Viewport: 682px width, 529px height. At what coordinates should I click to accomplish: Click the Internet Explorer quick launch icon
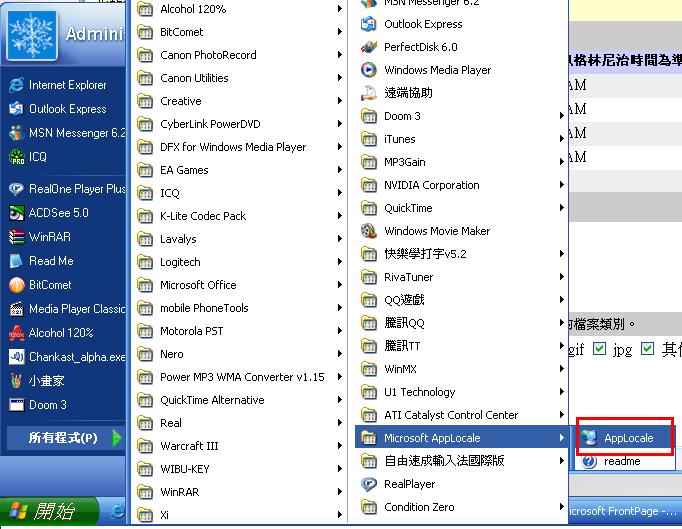(x=117, y=511)
